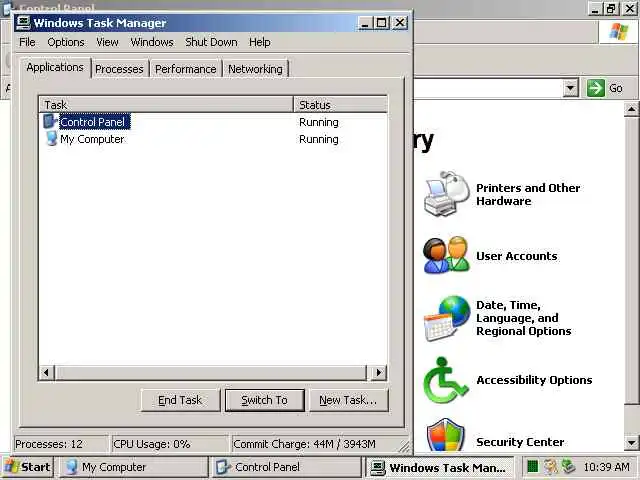Click the Processes: 12 status field
This screenshot has height=480, width=640.
(x=61, y=444)
